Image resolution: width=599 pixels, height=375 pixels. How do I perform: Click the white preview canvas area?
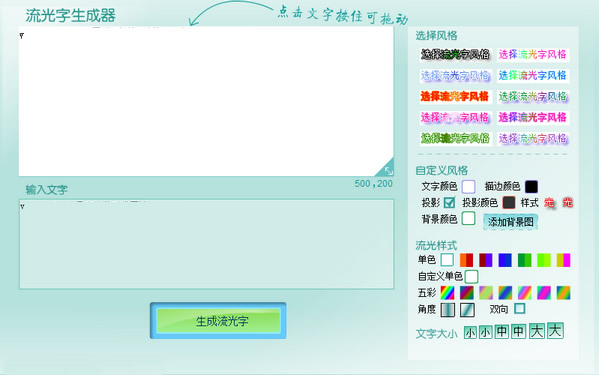pos(206,101)
